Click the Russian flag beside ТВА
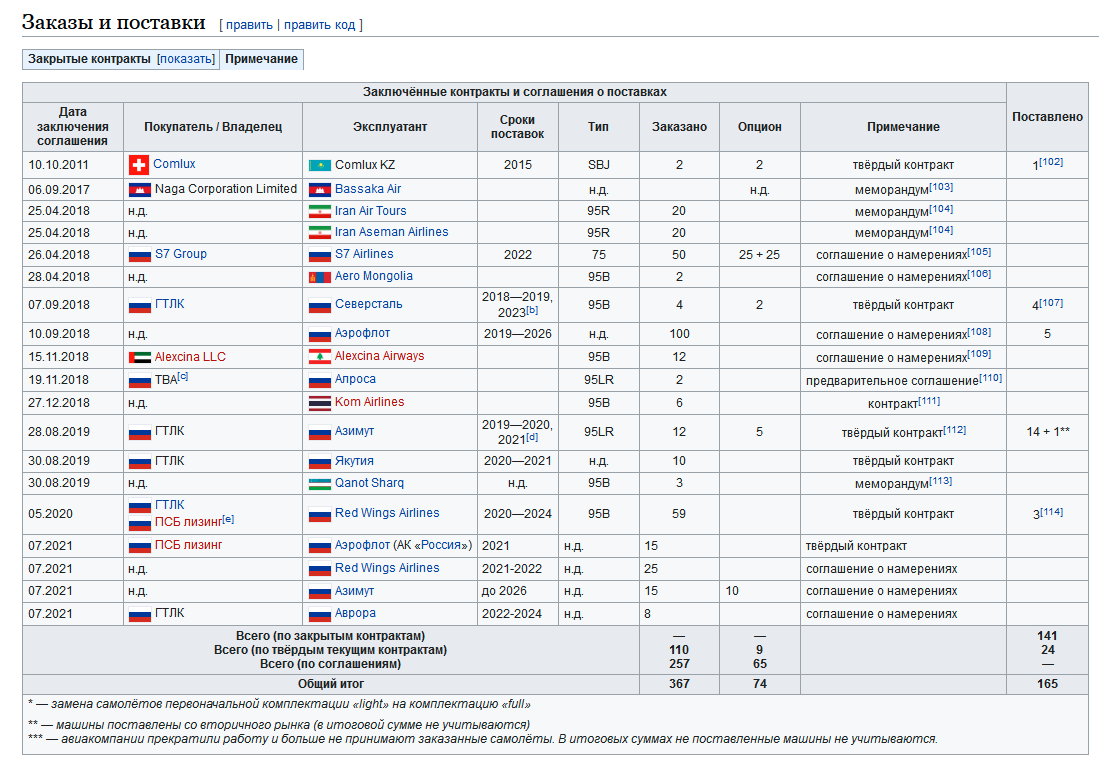This screenshot has width=1099, height=766. coord(139,381)
